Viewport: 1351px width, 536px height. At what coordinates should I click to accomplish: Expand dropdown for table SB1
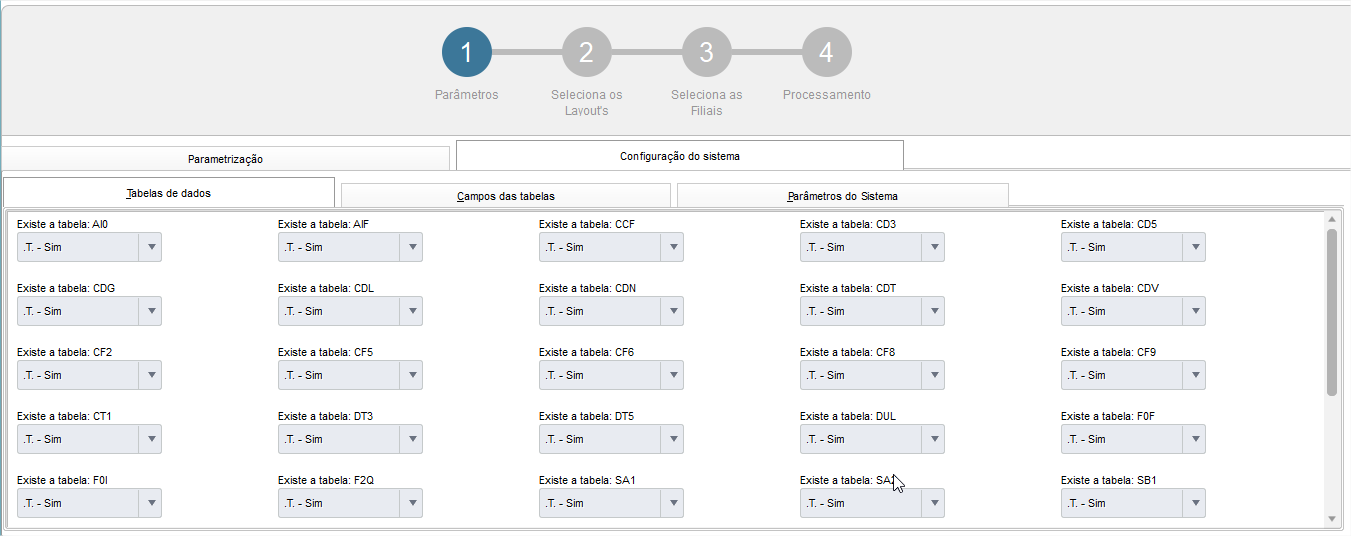click(x=1195, y=503)
